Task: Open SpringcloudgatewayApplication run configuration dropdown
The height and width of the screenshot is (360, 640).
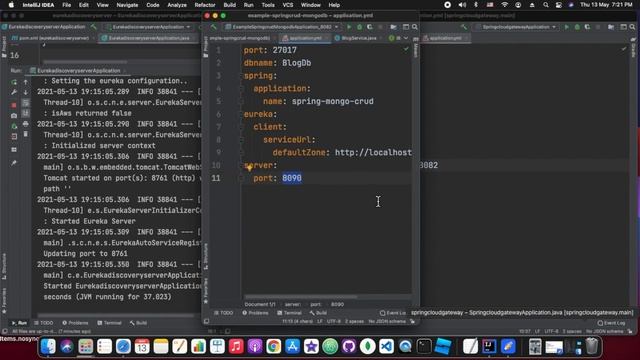Action: coord(516,27)
